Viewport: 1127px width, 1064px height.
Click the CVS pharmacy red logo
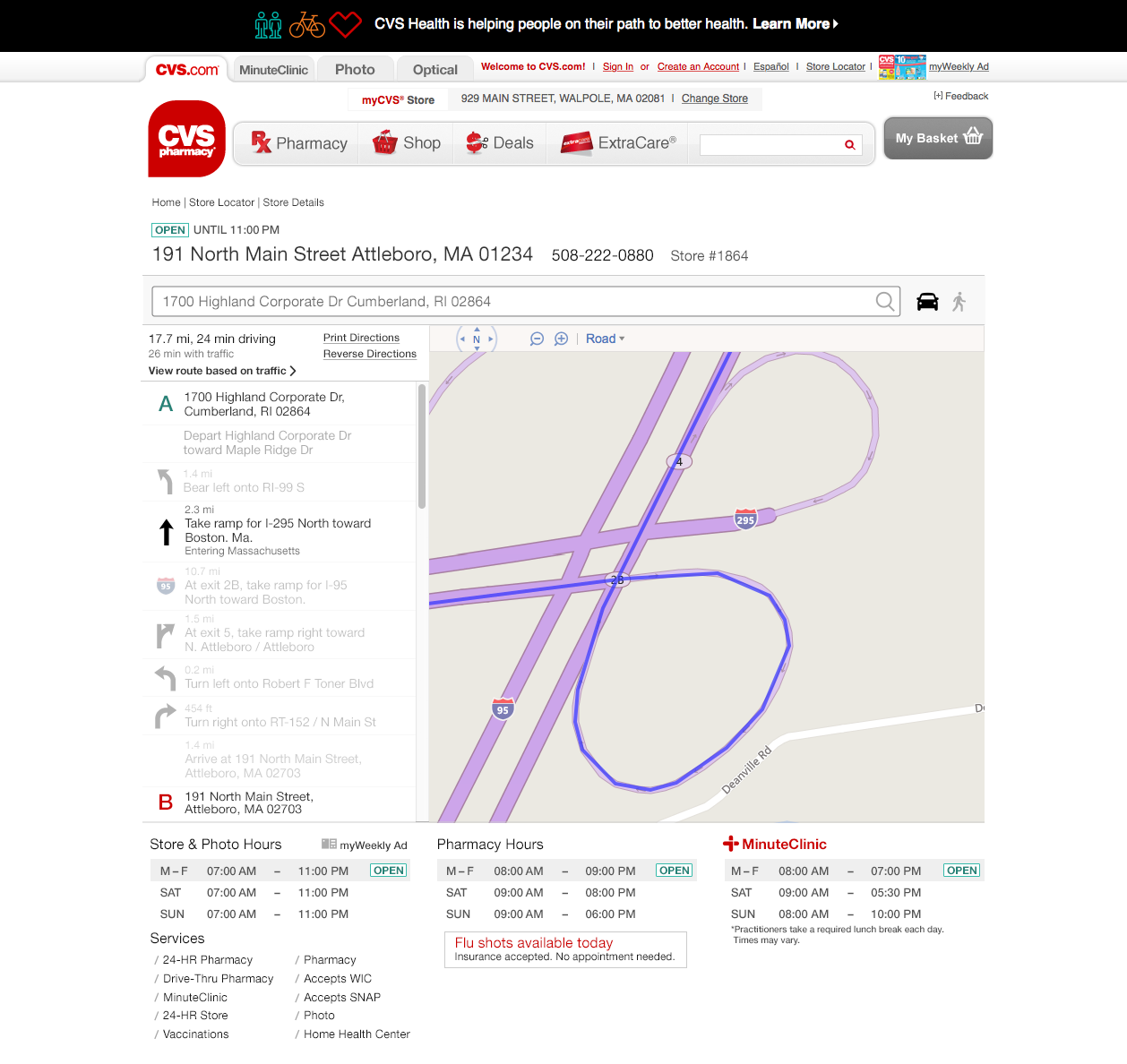click(186, 139)
